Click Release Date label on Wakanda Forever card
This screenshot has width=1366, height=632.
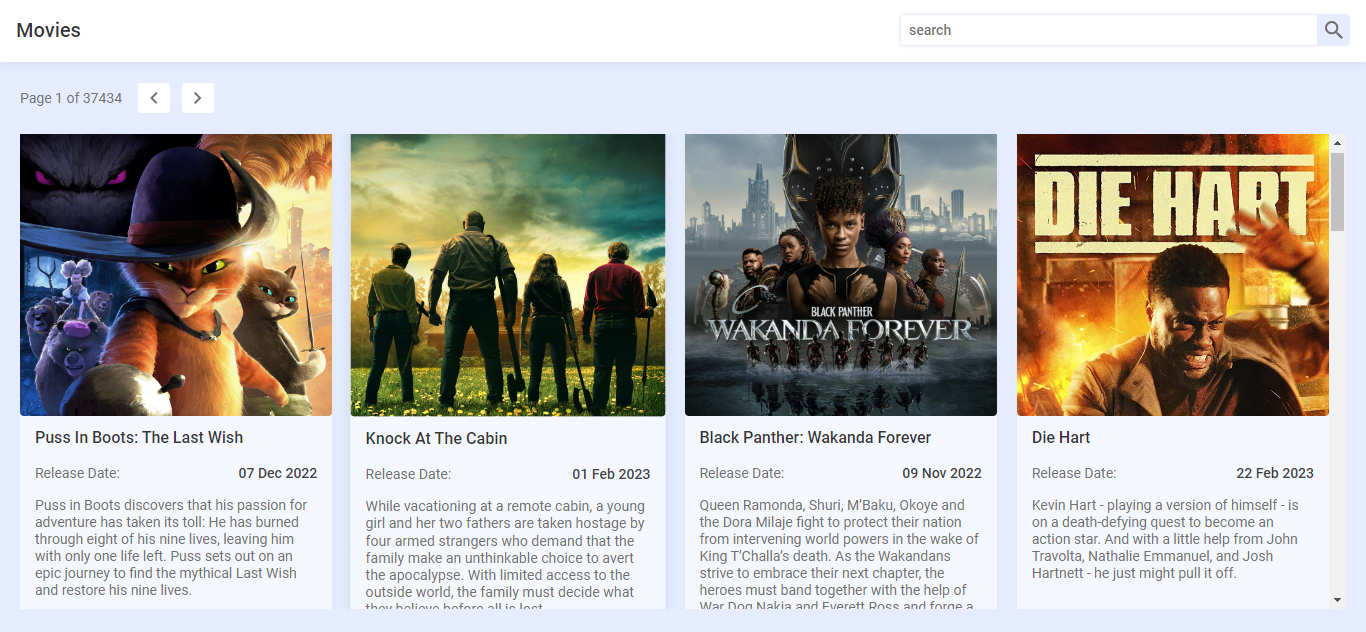coord(742,473)
